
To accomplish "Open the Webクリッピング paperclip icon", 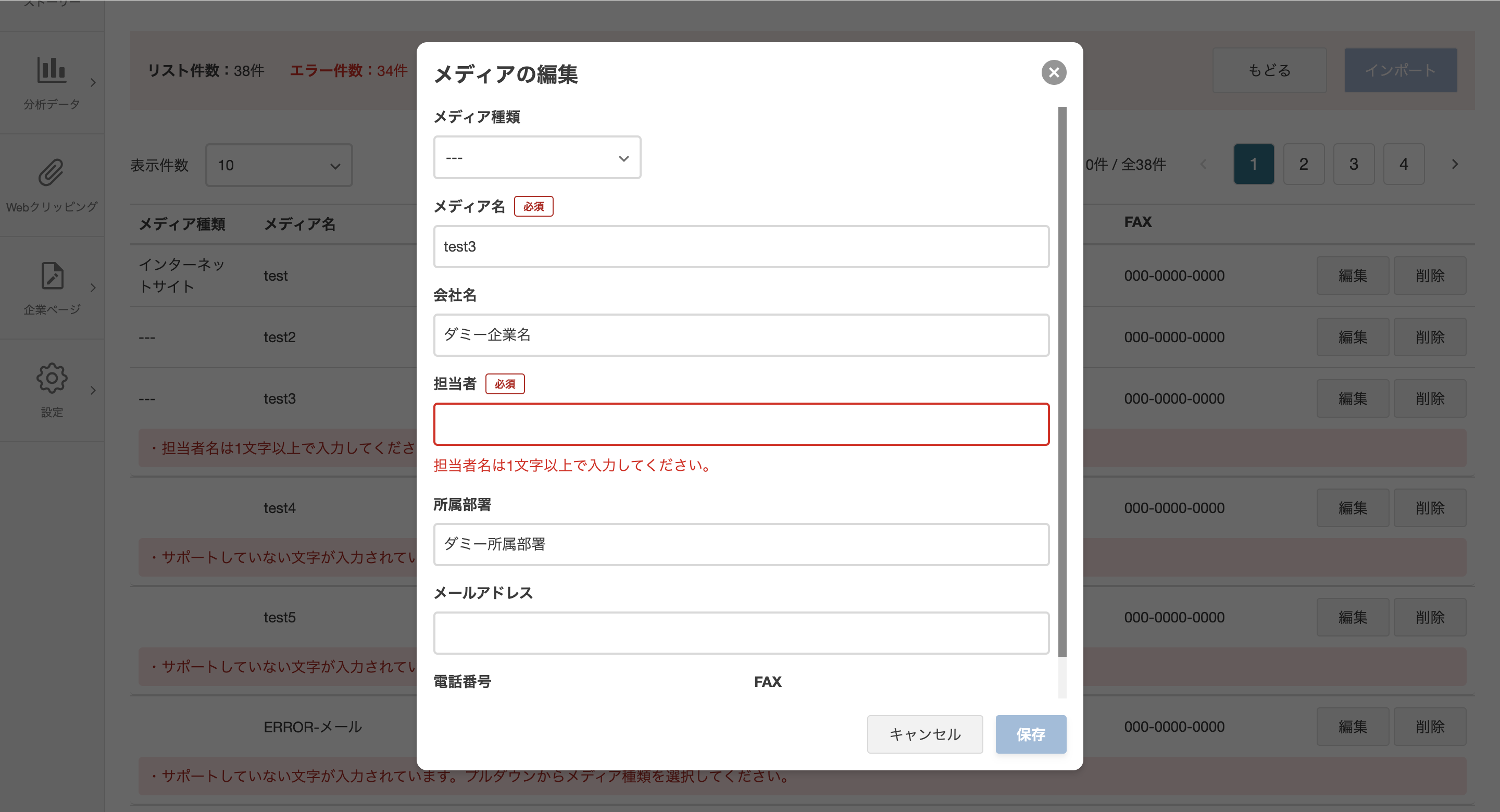I will pos(51,173).
